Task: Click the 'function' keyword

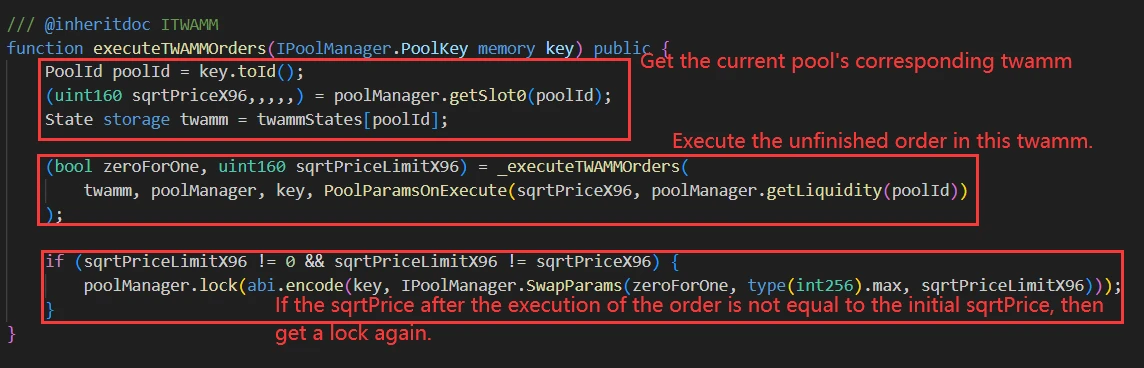Action: click(x=45, y=49)
